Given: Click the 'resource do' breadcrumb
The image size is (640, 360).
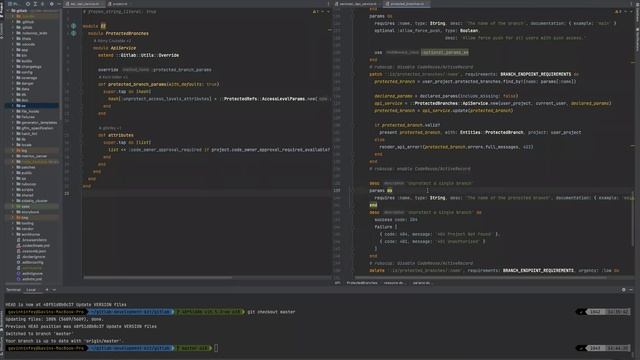Looking at the screenshot, I should (x=394, y=282).
